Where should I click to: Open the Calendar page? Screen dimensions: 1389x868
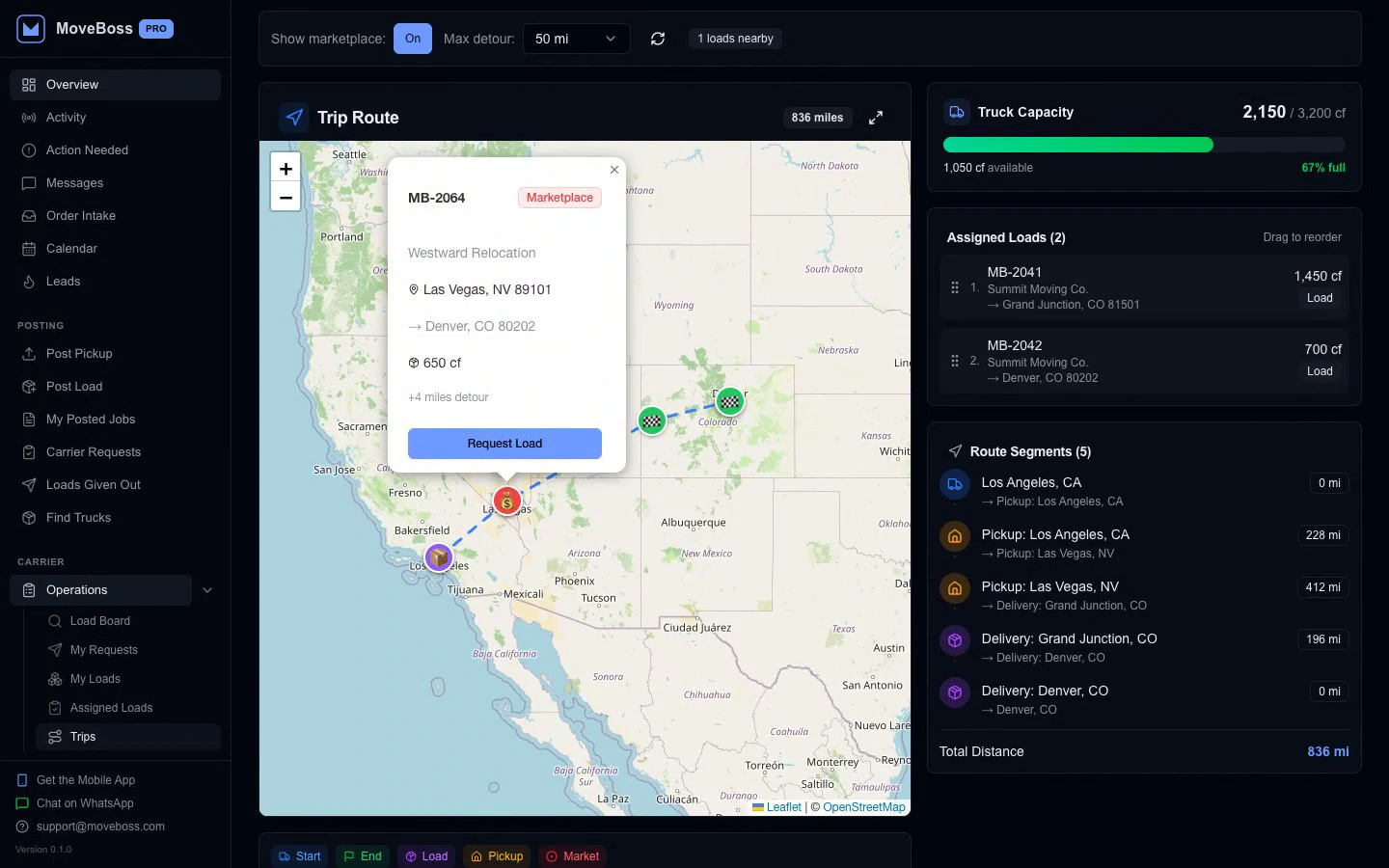coord(115,249)
